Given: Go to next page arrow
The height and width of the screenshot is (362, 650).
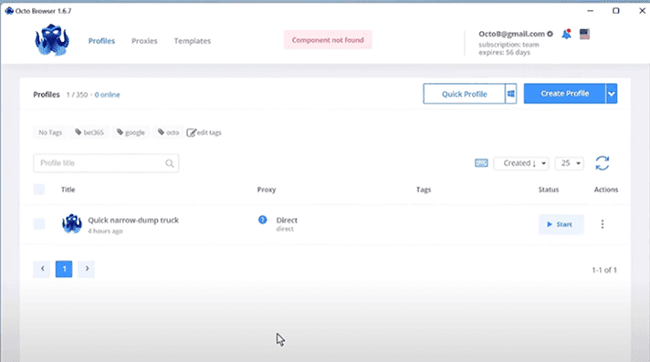Looking at the screenshot, I should pyautogui.click(x=86, y=269).
